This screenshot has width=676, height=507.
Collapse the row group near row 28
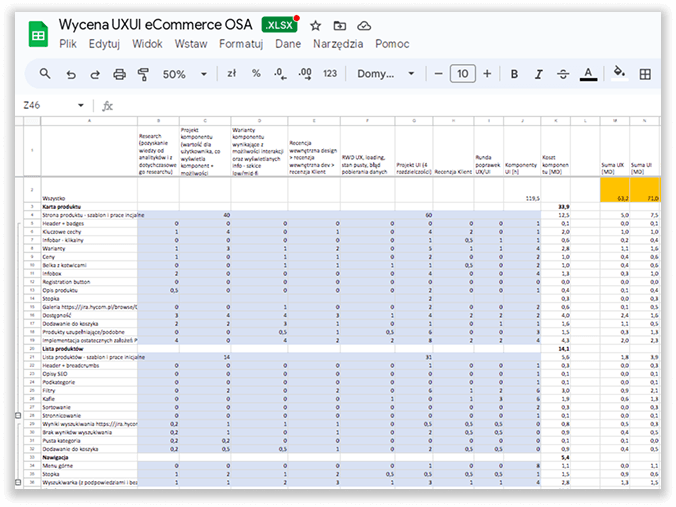point(18,416)
